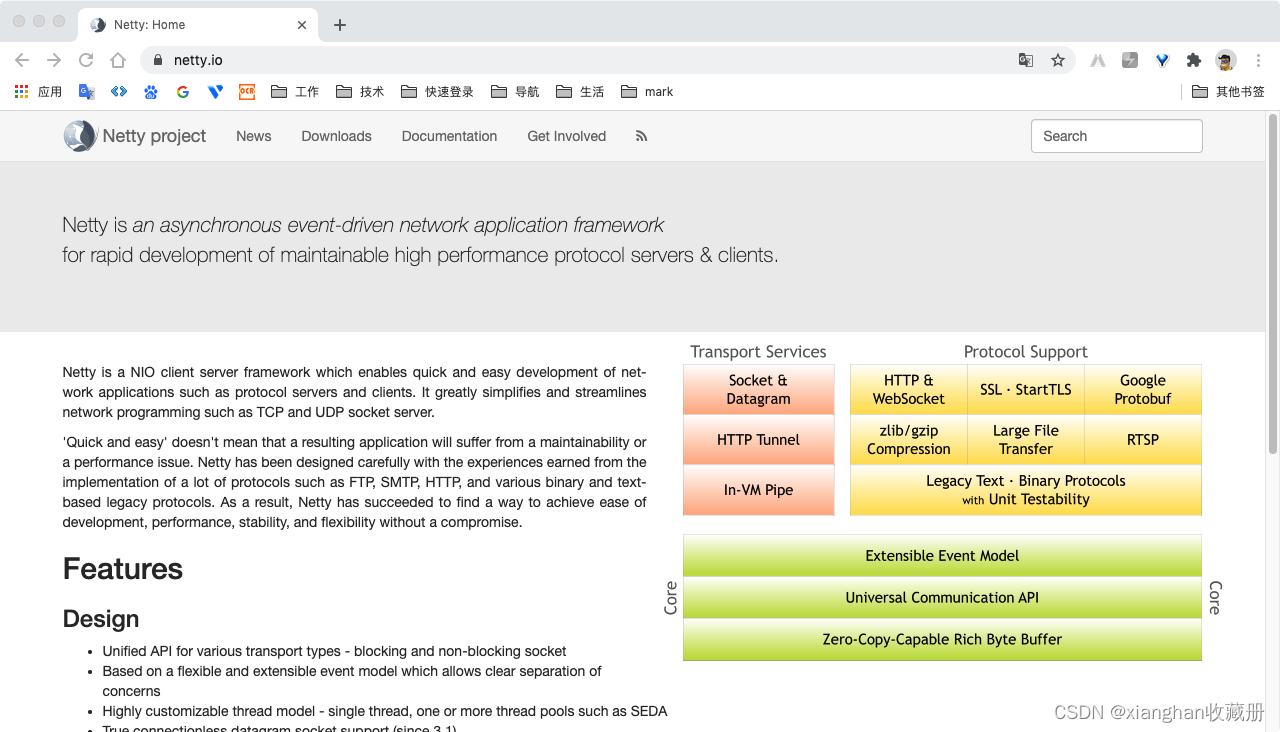Open the 快速登录 bookmark folder

437,91
